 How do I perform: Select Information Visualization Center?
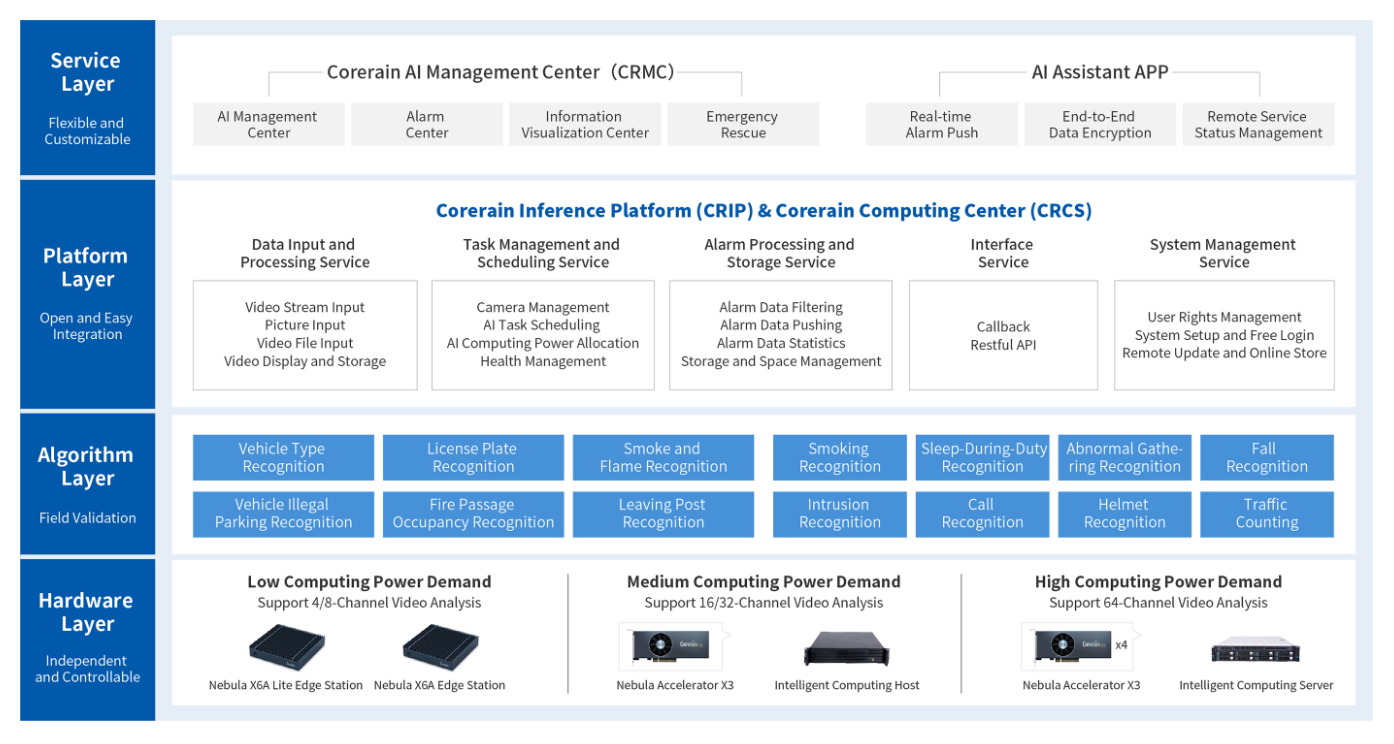pyautogui.click(x=584, y=125)
